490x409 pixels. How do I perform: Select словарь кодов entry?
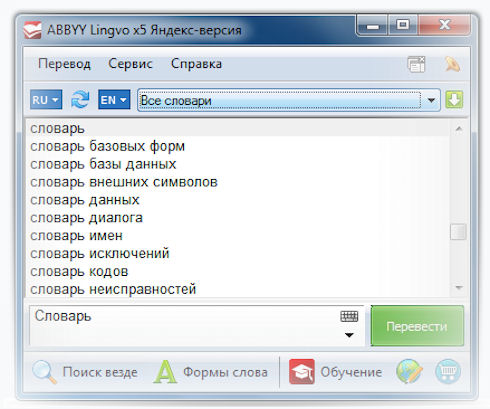[x=238, y=272]
